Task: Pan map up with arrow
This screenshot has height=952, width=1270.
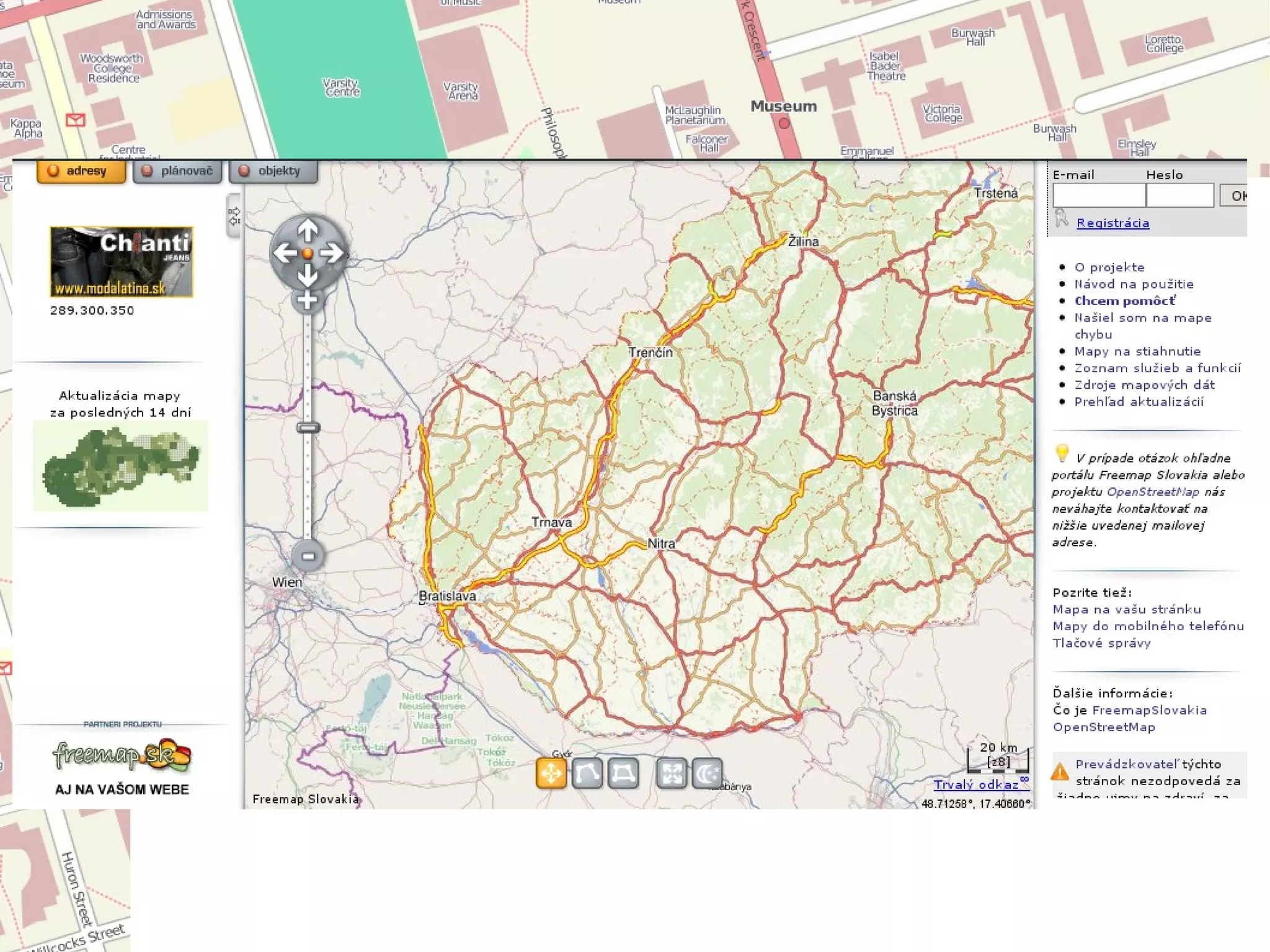Action: [x=308, y=231]
